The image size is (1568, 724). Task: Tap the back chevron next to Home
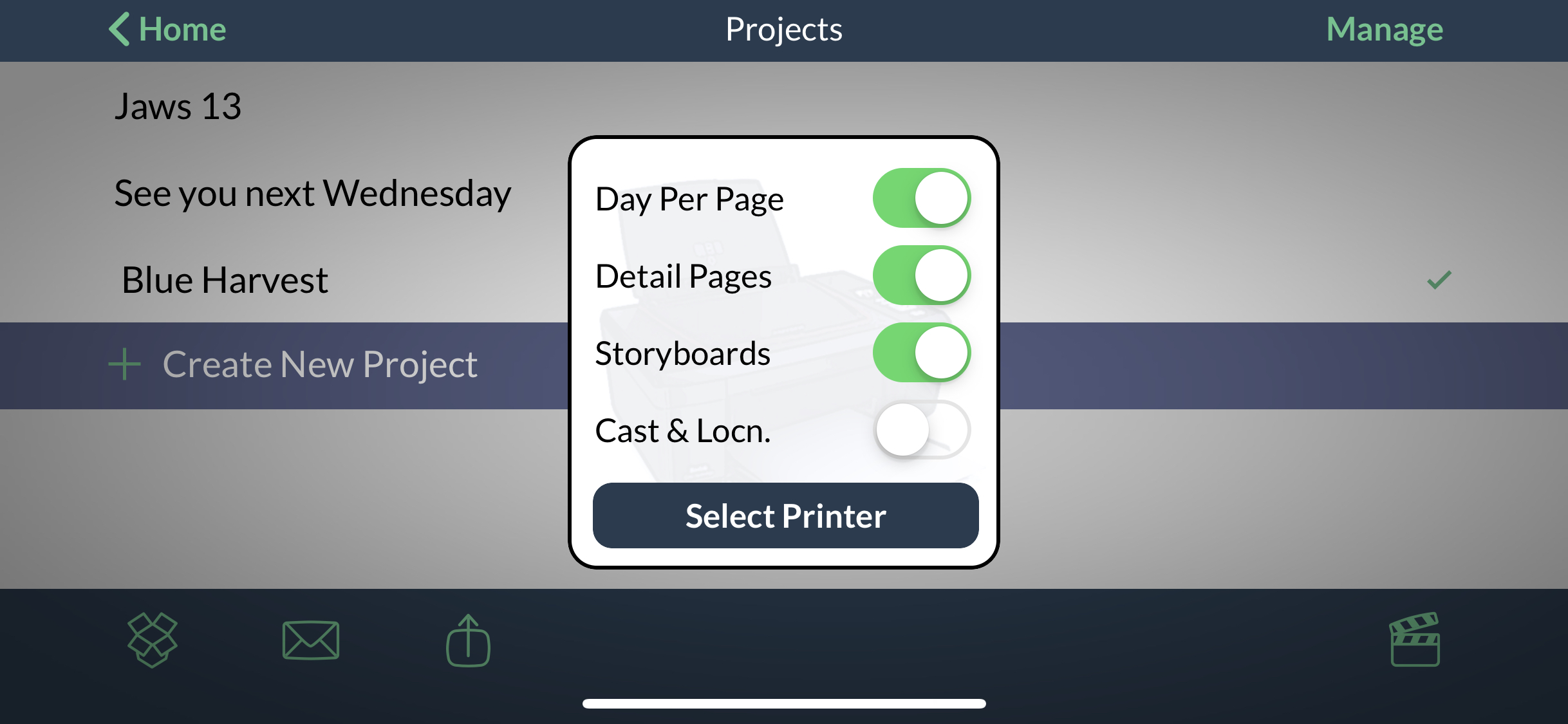click(x=120, y=30)
